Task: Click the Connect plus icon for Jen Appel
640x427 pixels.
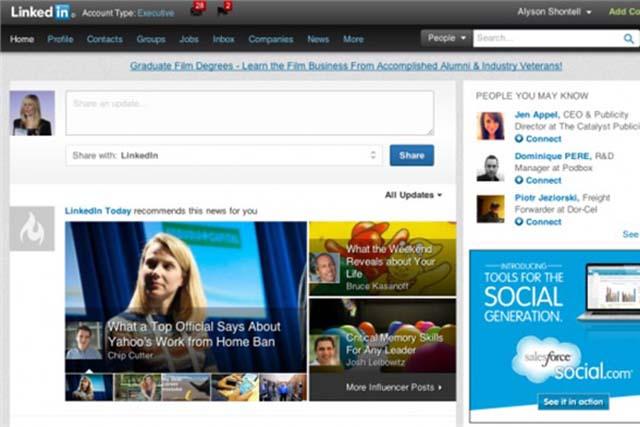Action: 519,139
